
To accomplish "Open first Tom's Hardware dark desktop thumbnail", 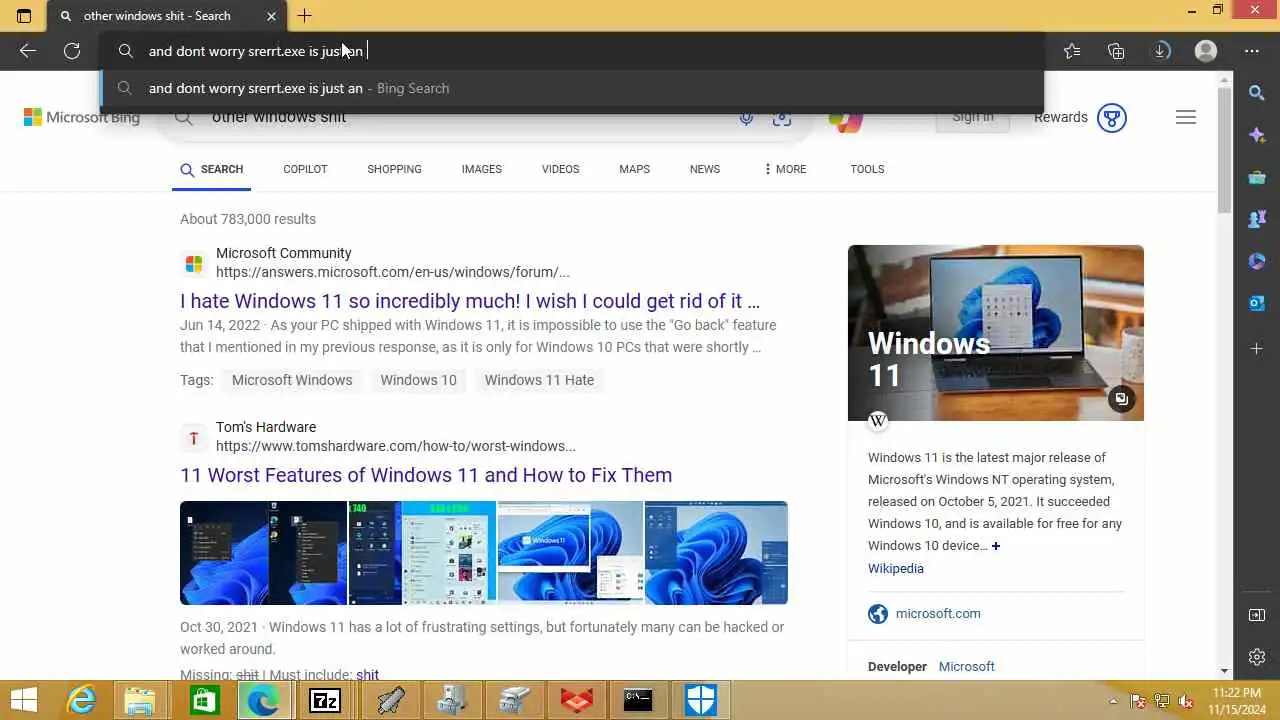I will tap(263, 553).
